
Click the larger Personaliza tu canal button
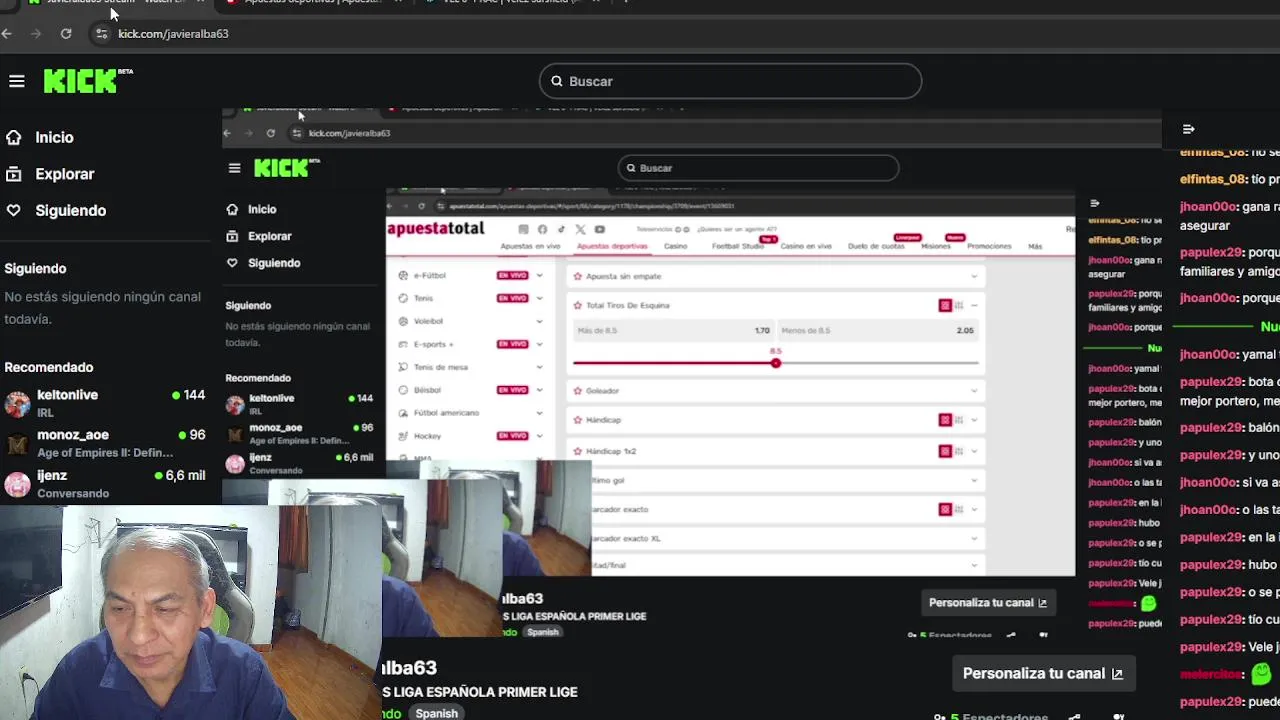pyautogui.click(x=1043, y=674)
